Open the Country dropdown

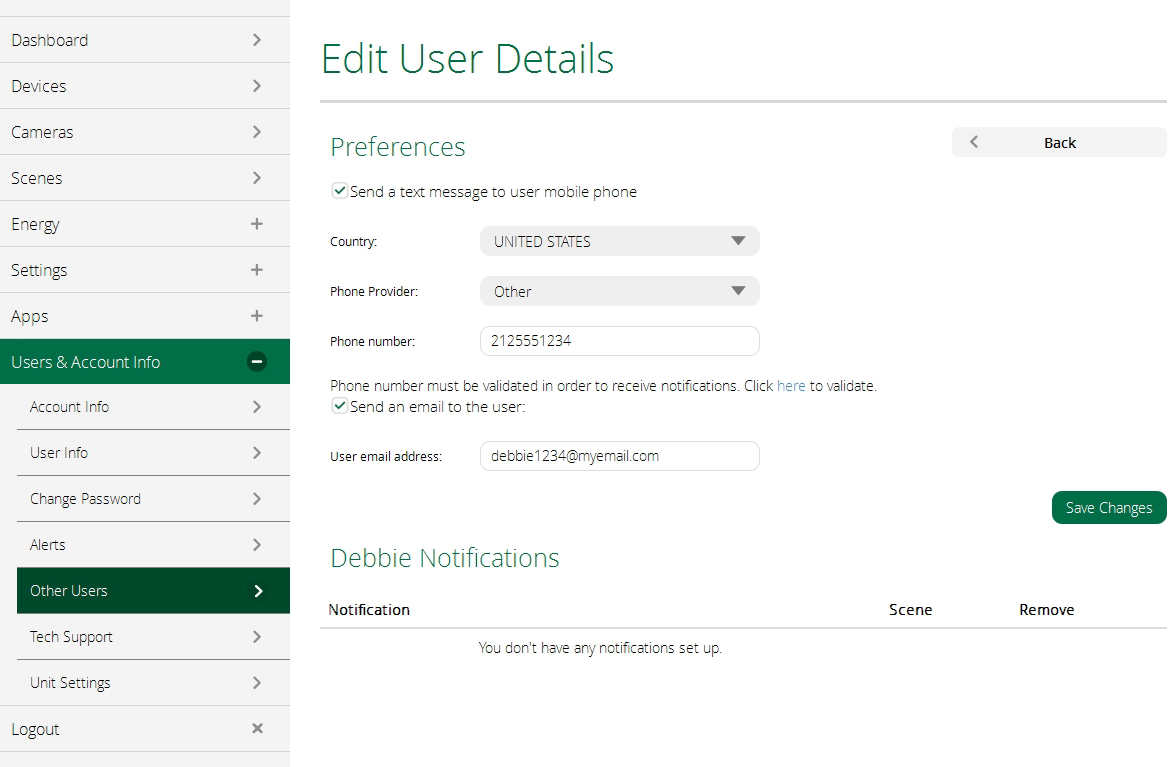[x=619, y=241]
